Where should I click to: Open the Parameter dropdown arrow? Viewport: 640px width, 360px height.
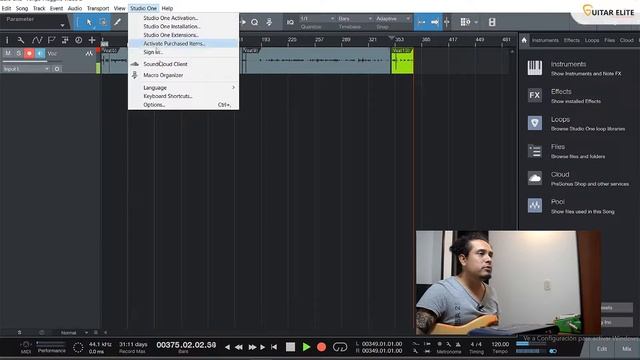pyautogui.click(x=62, y=25)
